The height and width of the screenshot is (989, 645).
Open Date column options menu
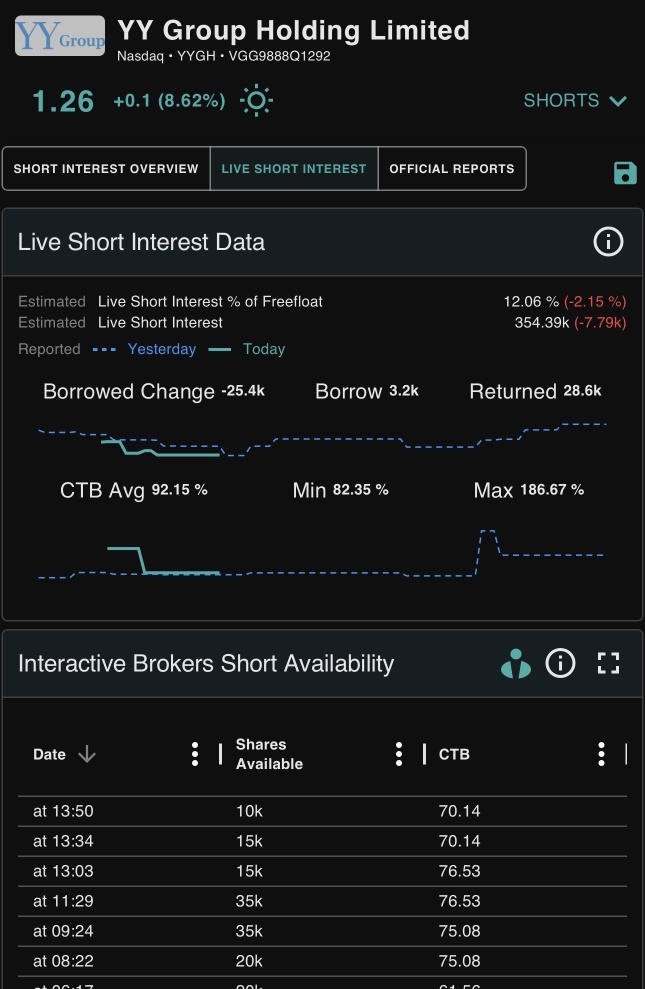(195, 754)
